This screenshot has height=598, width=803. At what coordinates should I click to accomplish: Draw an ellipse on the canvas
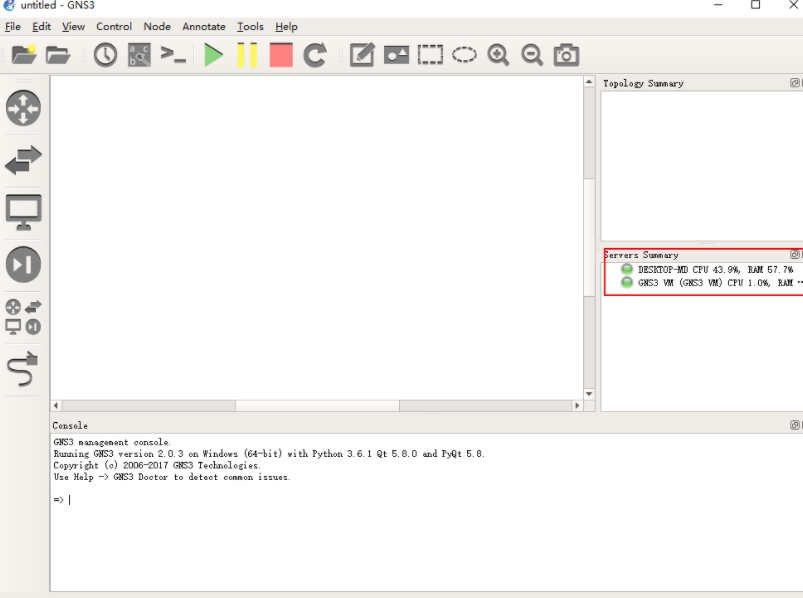tap(463, 55)
